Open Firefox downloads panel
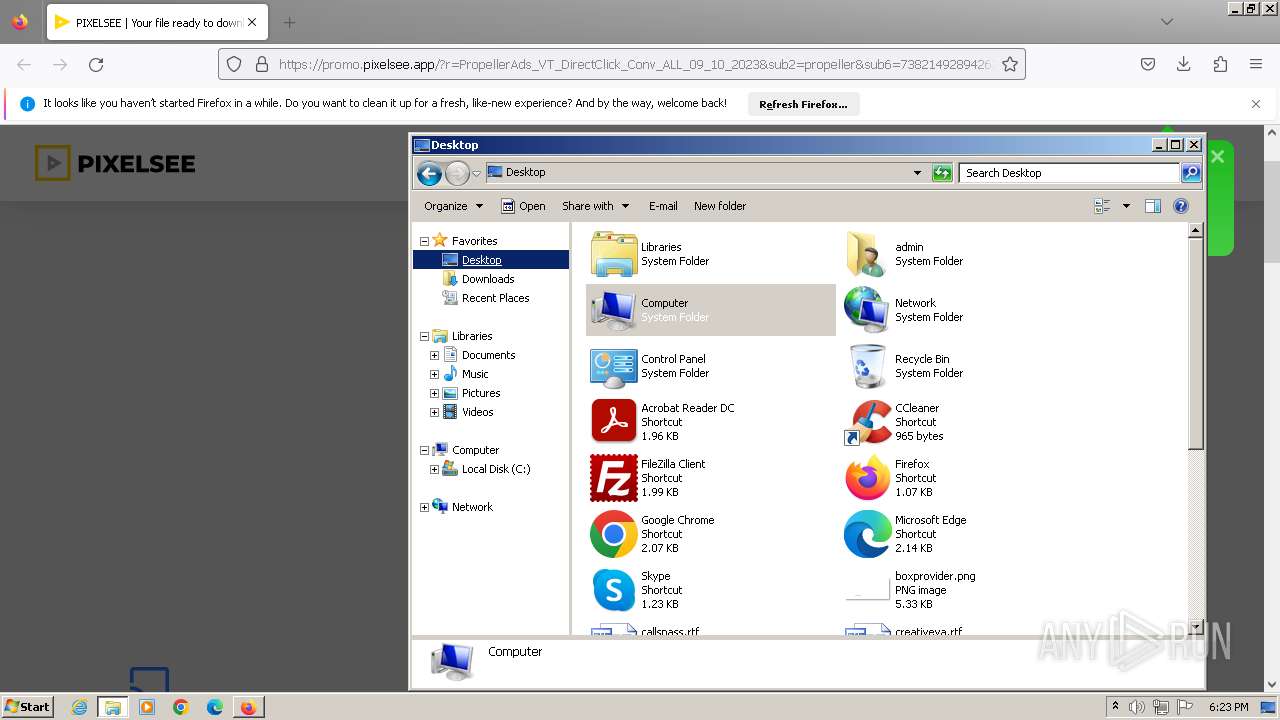This screenshot has height=720, width=1280. (1184, 64)
